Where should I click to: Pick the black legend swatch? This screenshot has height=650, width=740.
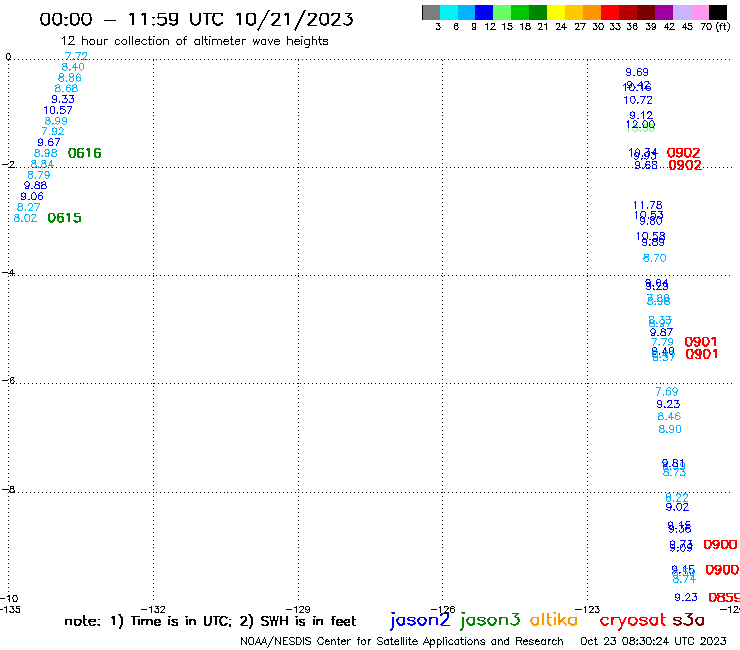(x=718, y=12)
